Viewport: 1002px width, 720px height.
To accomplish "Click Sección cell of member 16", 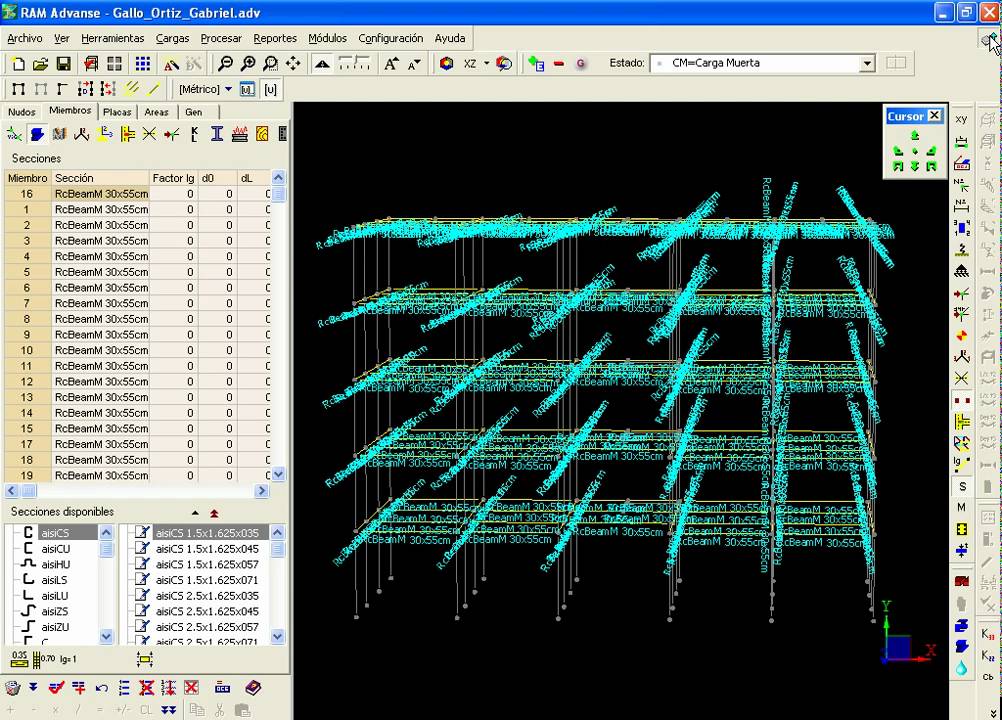I will click(101, 194).
